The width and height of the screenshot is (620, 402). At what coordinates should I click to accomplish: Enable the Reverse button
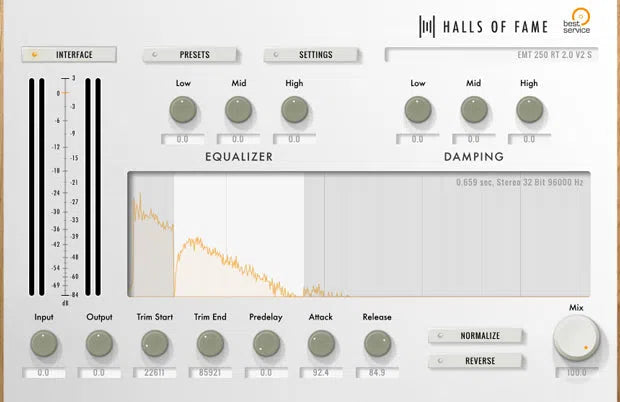click(477, 360)
